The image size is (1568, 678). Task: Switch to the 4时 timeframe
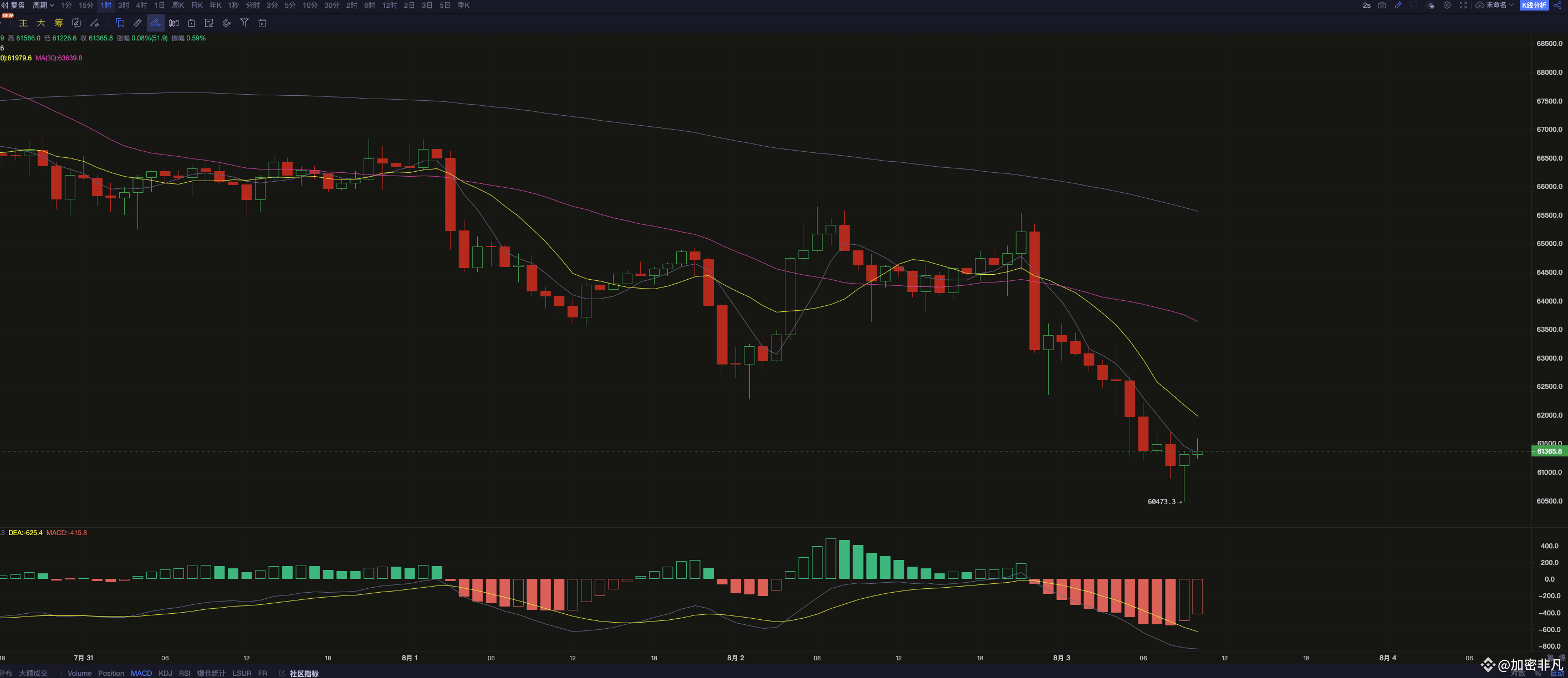point(141,5)
